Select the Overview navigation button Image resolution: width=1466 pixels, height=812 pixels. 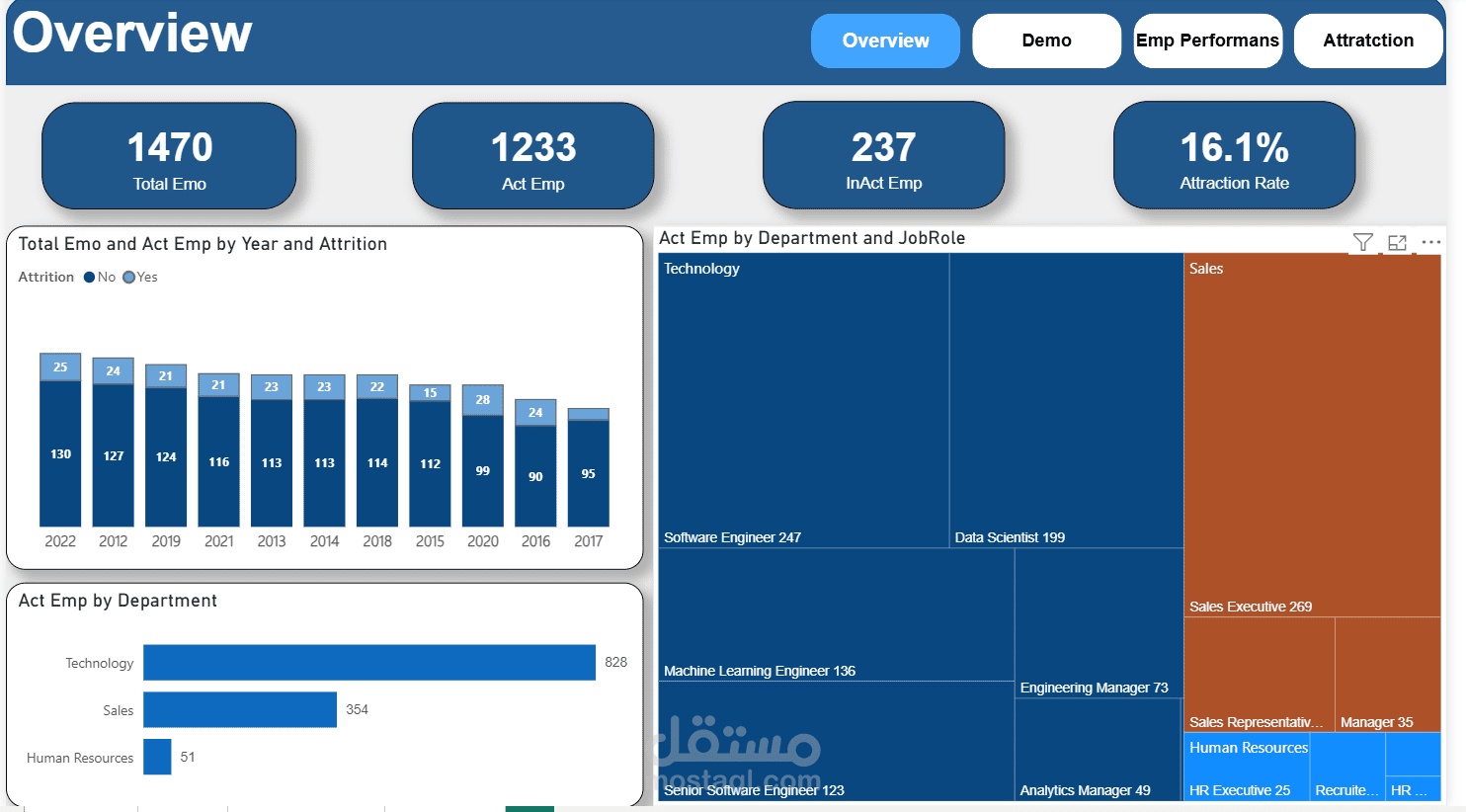pyautogui.click(x=885, y=40)
